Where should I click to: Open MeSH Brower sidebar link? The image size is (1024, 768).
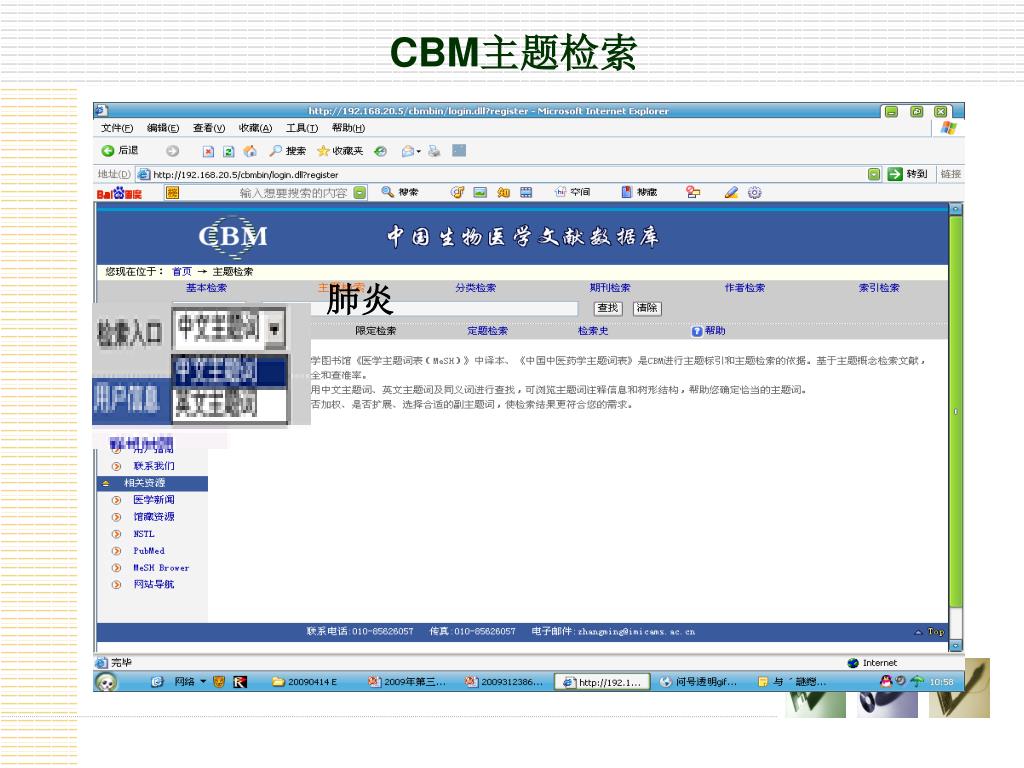tap(161, 568)
